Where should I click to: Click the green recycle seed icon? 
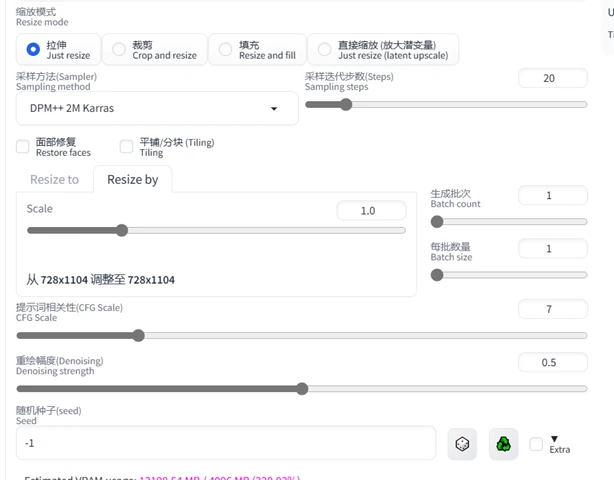click(503, 444)
